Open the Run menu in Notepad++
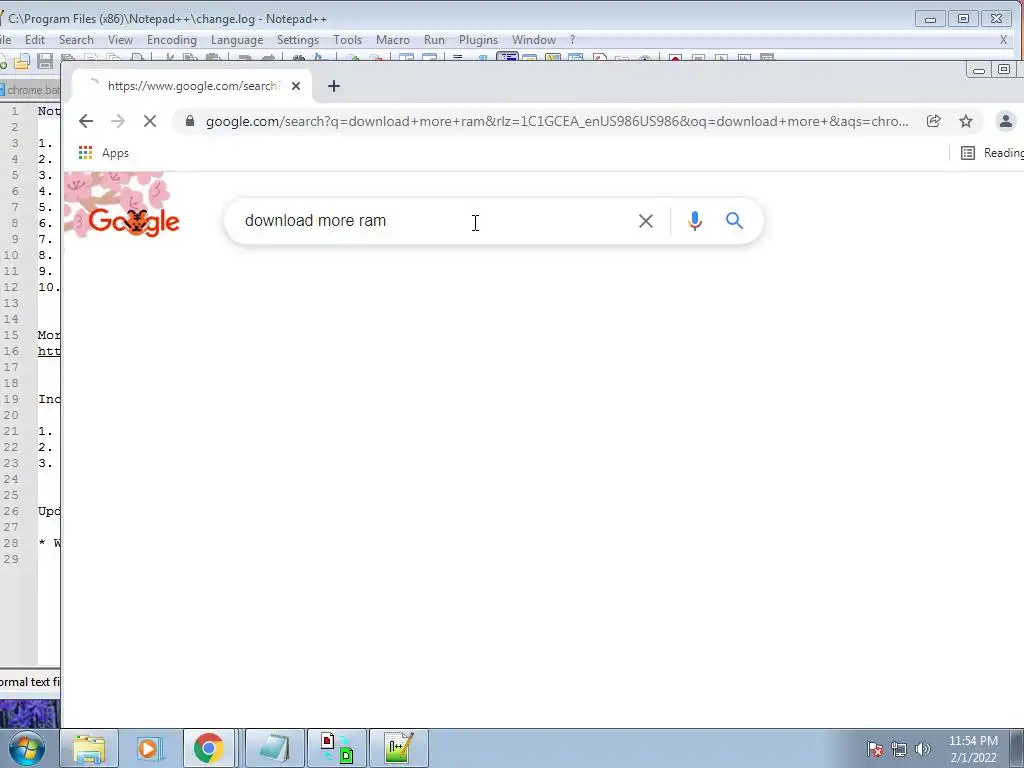This screenshot has width=1024, height=768. (434, 40)
